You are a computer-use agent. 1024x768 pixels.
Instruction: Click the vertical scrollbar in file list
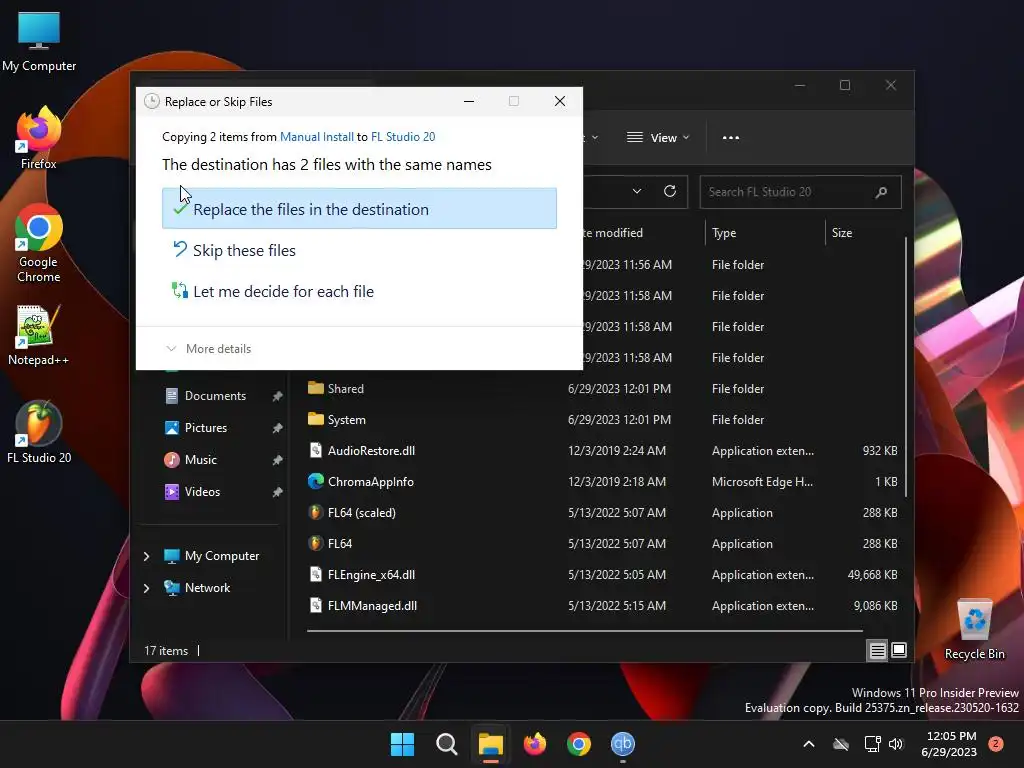[906, 366]
